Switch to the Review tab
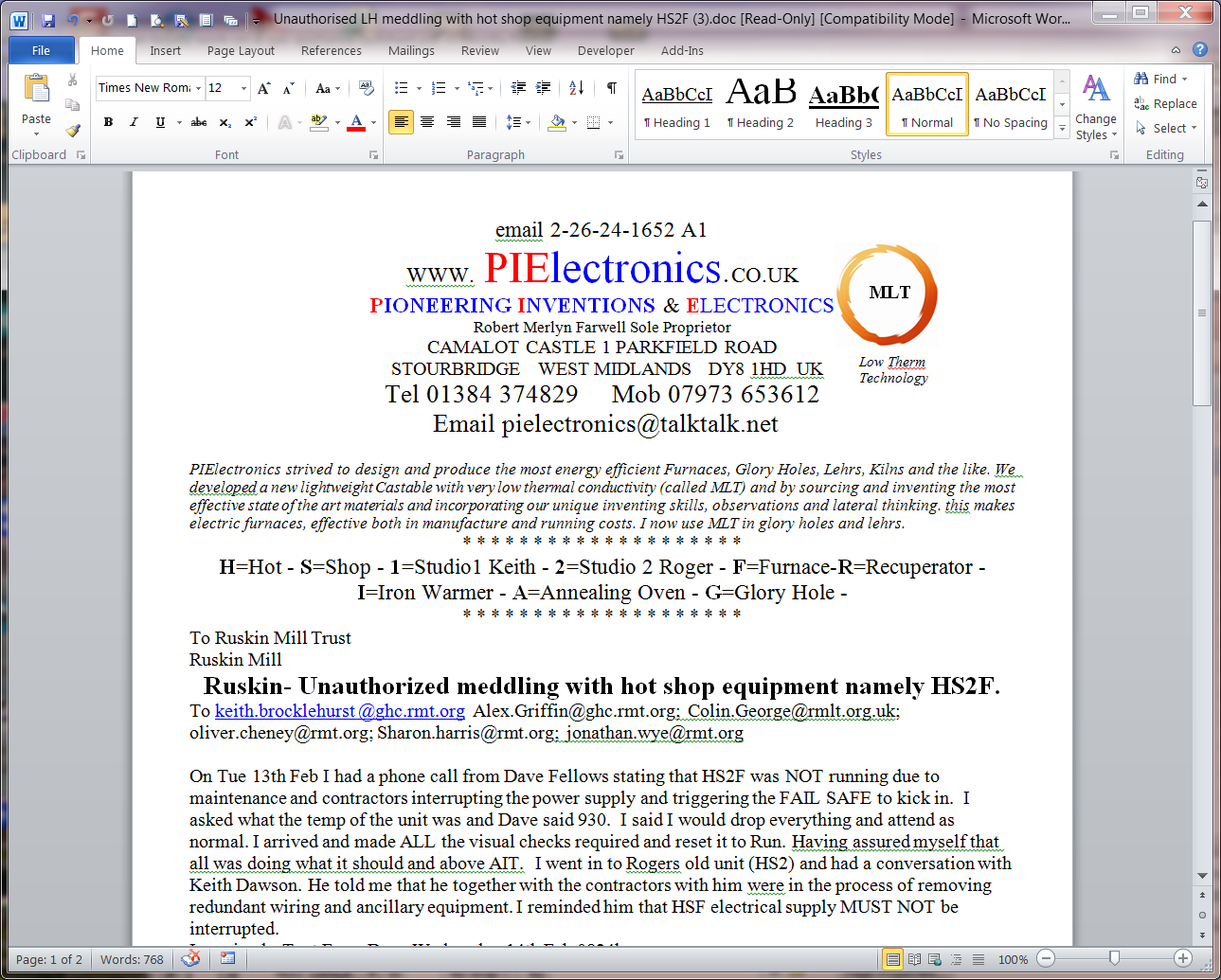Screen dimensions: 1221x980 (x=480, y=50)
